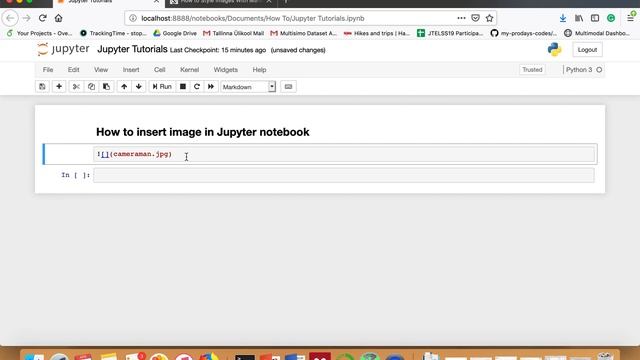The image size is (640, 360).
Task: Open the File menu
Action: (48, 70)
